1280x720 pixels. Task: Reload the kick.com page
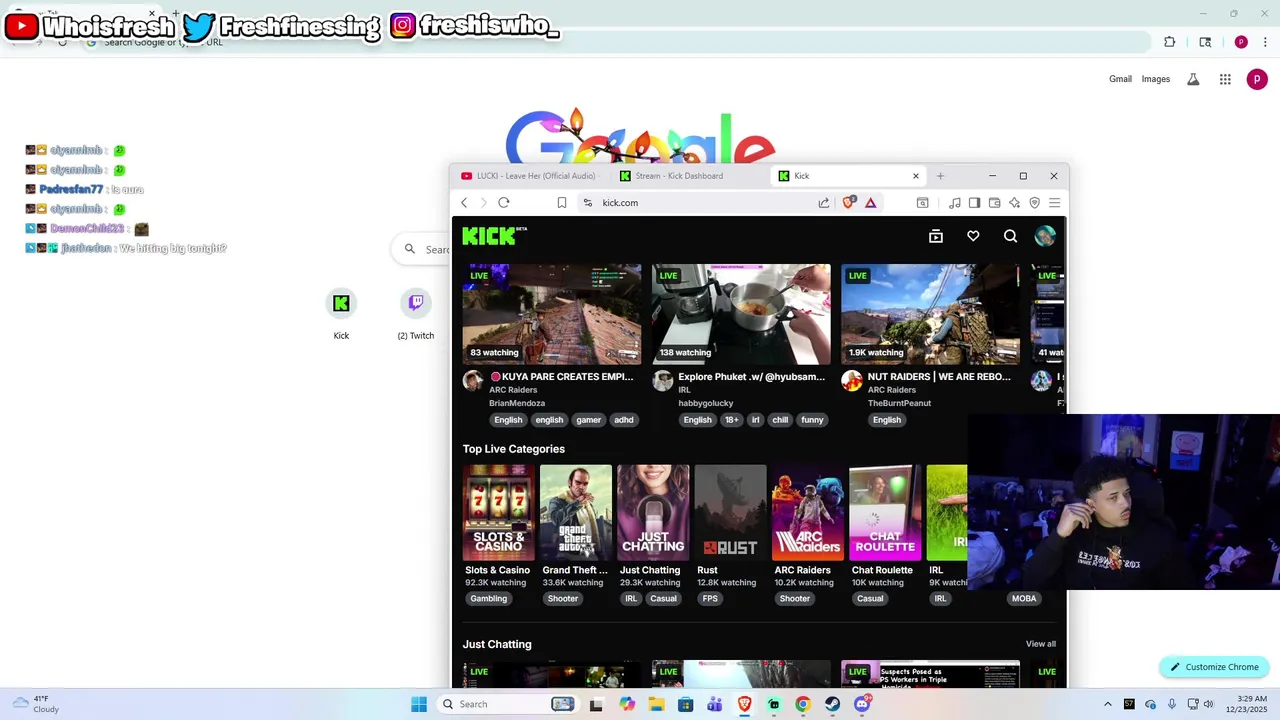point(504,203)
